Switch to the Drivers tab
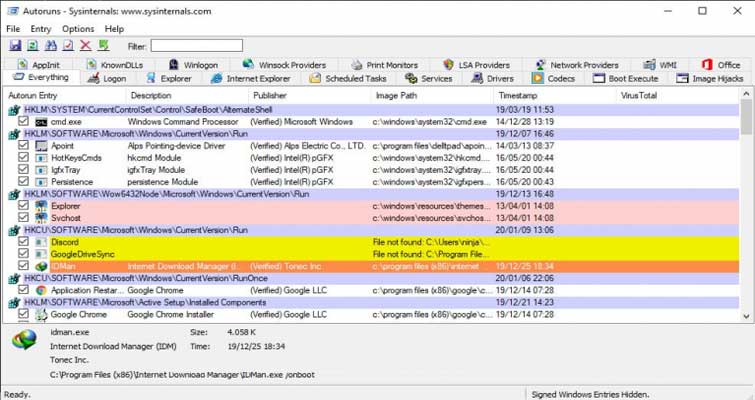Viewport: 755px width, 400px height. pos(493,78)
